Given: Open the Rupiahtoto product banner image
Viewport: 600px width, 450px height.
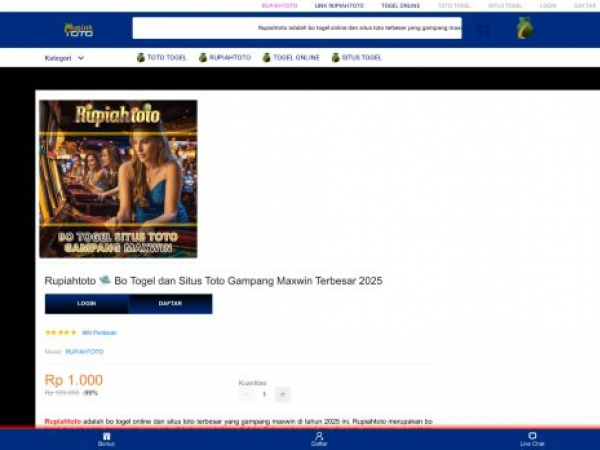Looking at the screenshot, I should (x=118, y=179).
